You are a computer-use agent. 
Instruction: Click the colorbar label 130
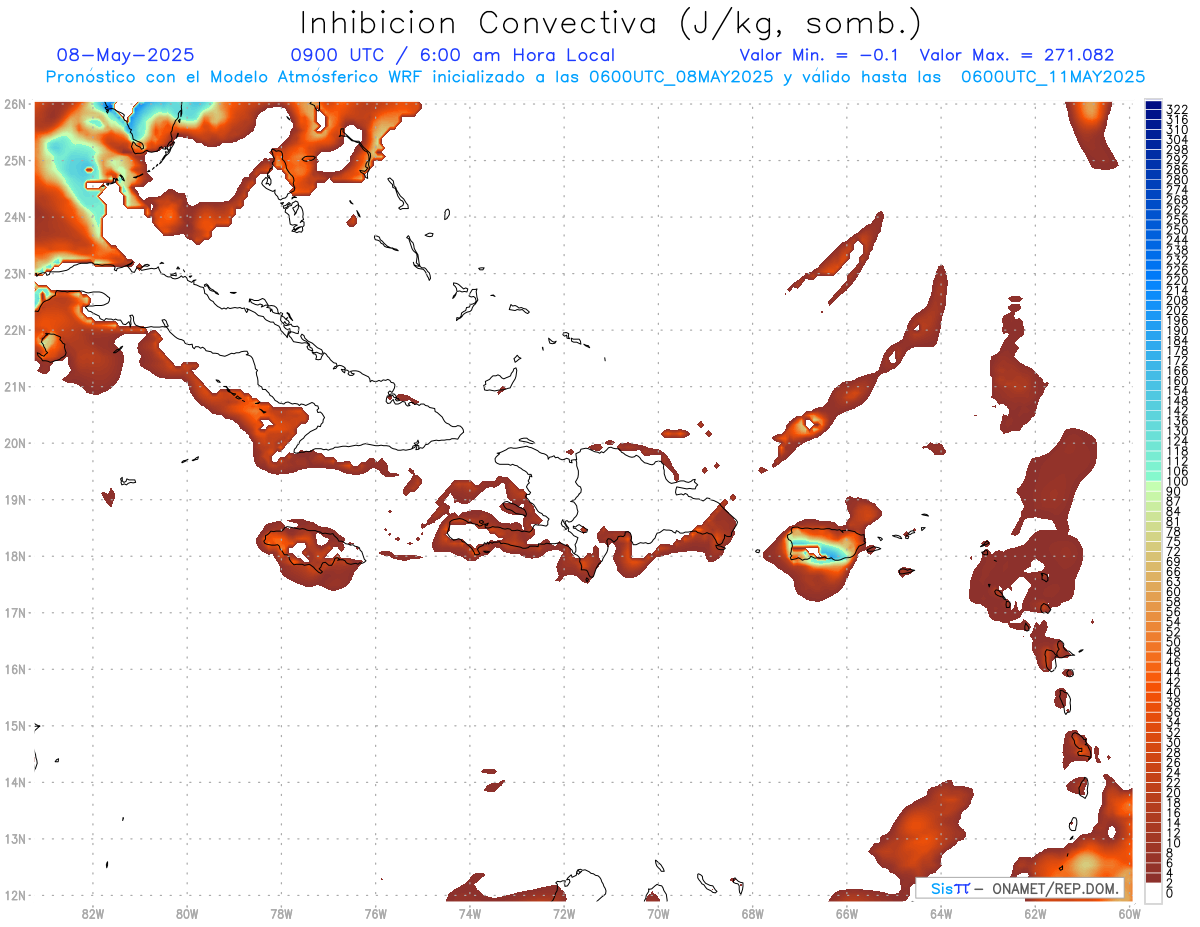pos(1177,431)
